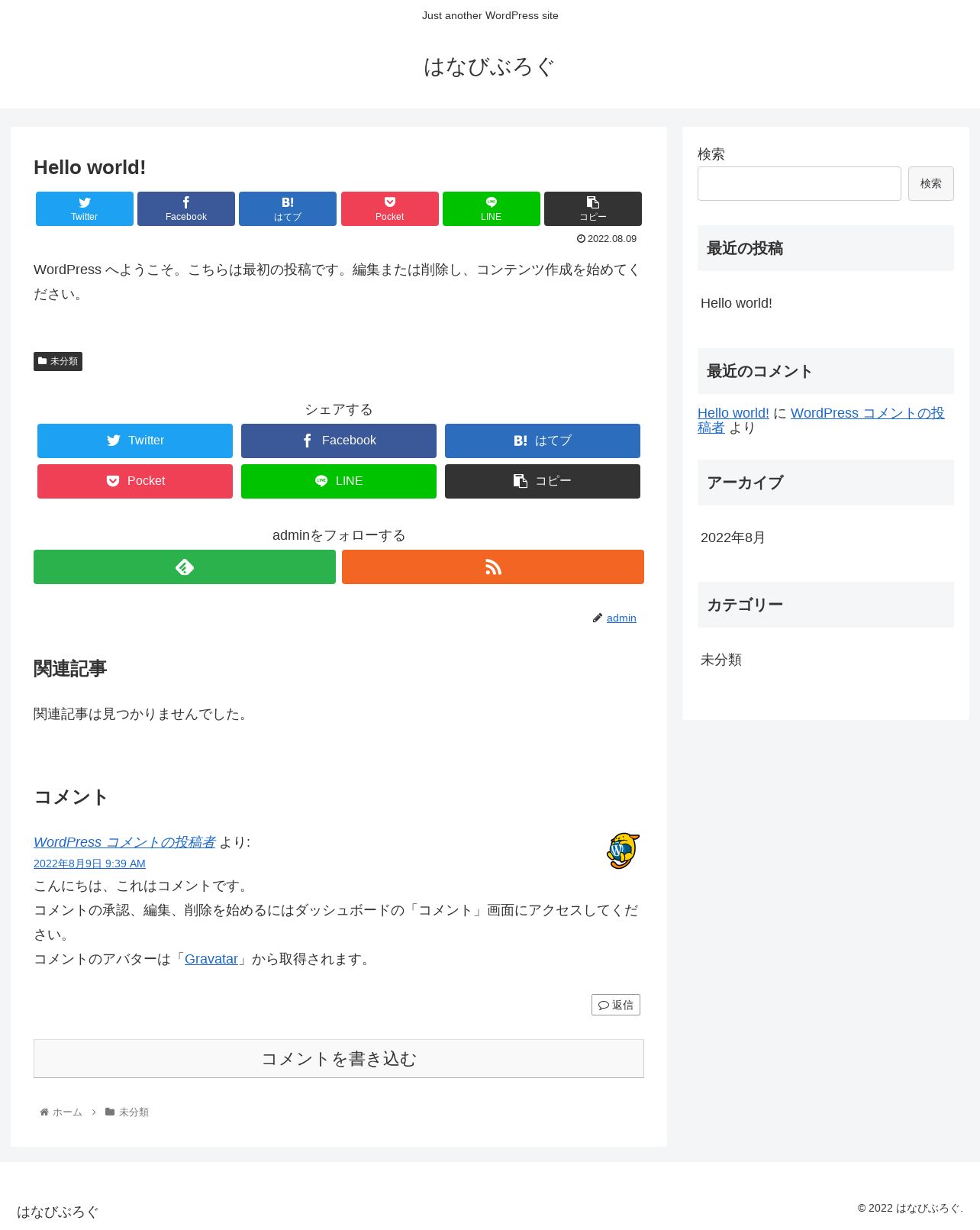Focus the 検索 search input field

click(799, 183)
